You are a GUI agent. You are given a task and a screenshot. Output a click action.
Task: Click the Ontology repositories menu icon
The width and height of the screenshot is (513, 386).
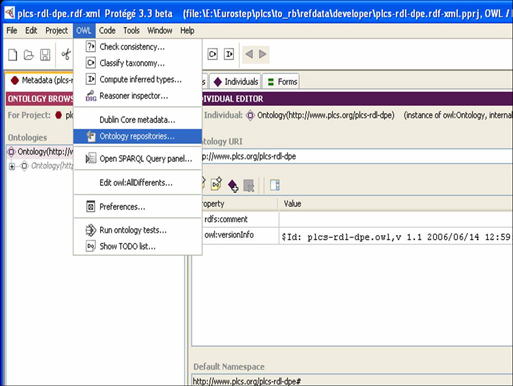click(x=91, y=136)
